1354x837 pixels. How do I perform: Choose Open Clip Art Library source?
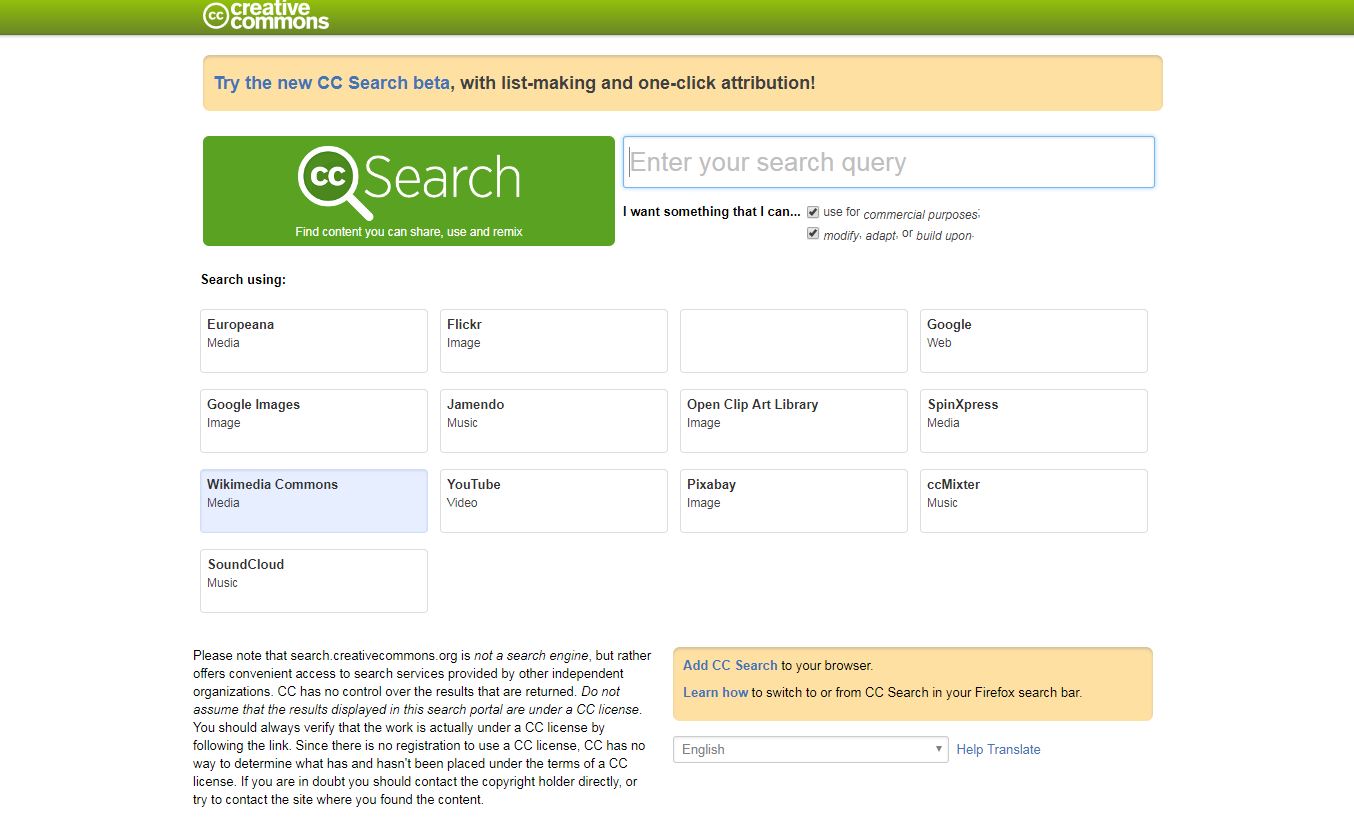793,420
